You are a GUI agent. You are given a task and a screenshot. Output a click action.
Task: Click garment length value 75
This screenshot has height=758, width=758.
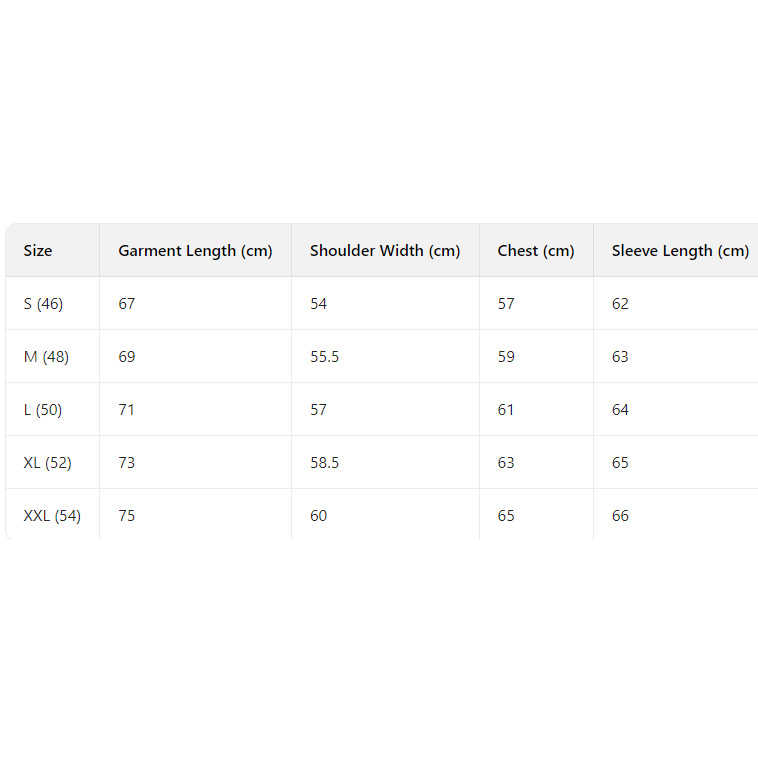tap(127, 516)
